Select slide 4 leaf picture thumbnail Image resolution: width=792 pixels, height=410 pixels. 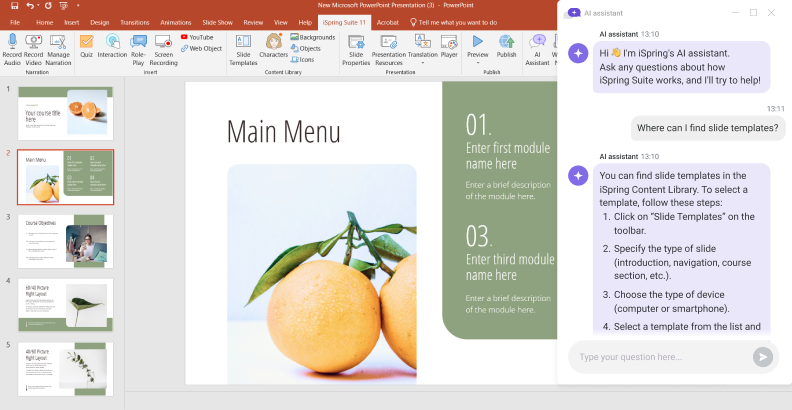coord(66,304)
